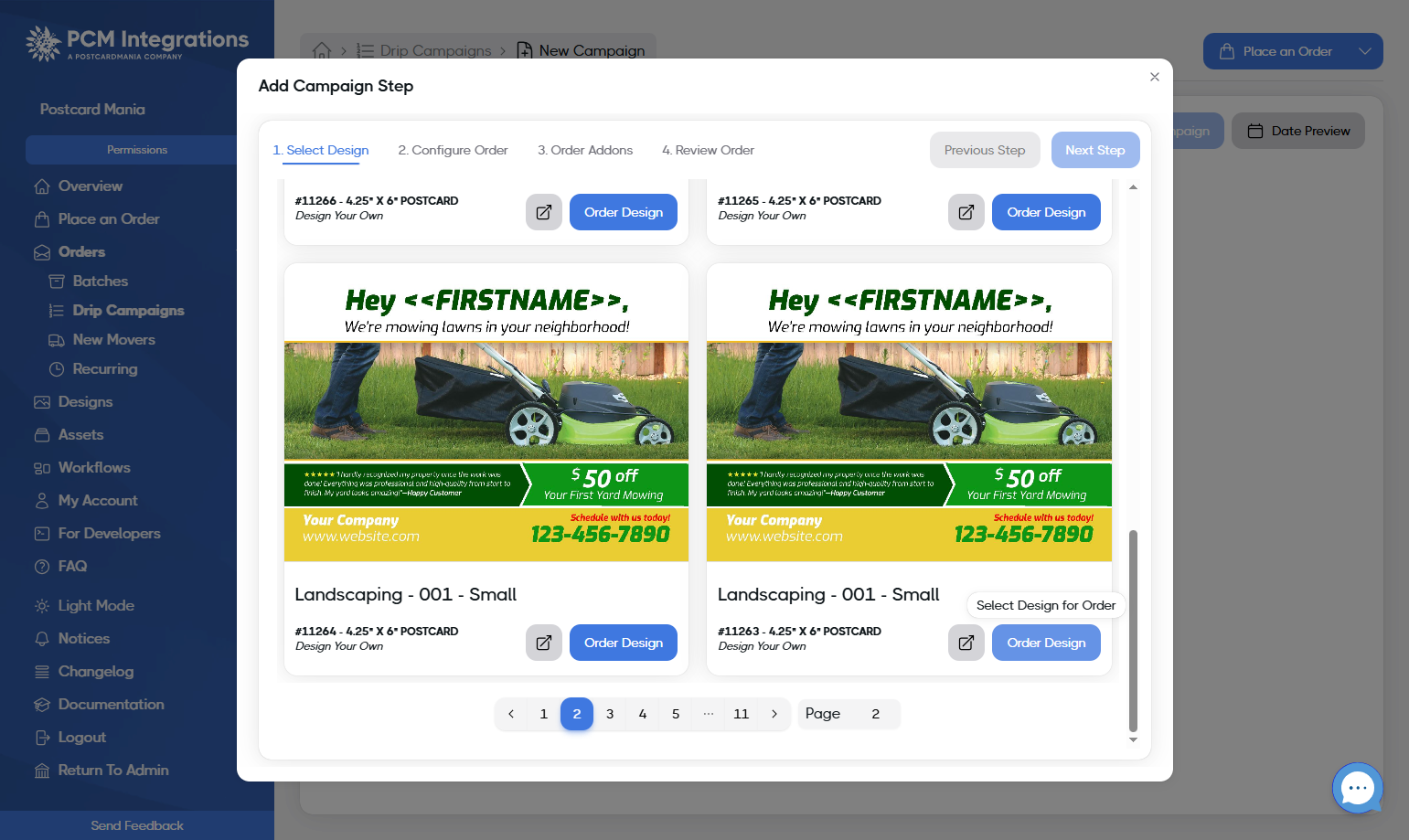Image resolution: width=1409 pixels, height=840 pixels.
Task: Expand pagination ellipsis for more pages
Action: click(x=709, y=714)
